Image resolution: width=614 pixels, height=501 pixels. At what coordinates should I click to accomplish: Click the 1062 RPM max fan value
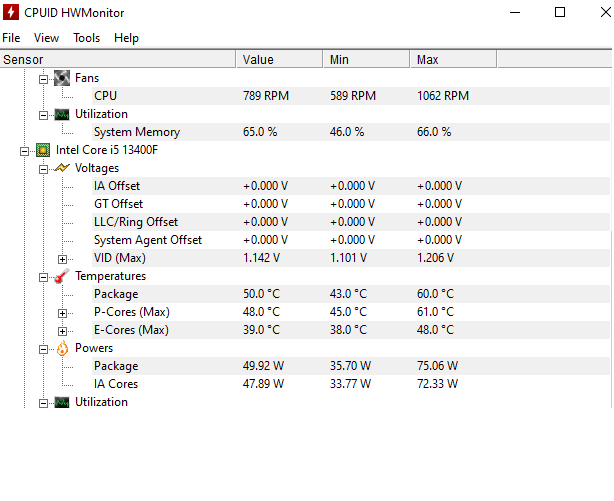443,96
